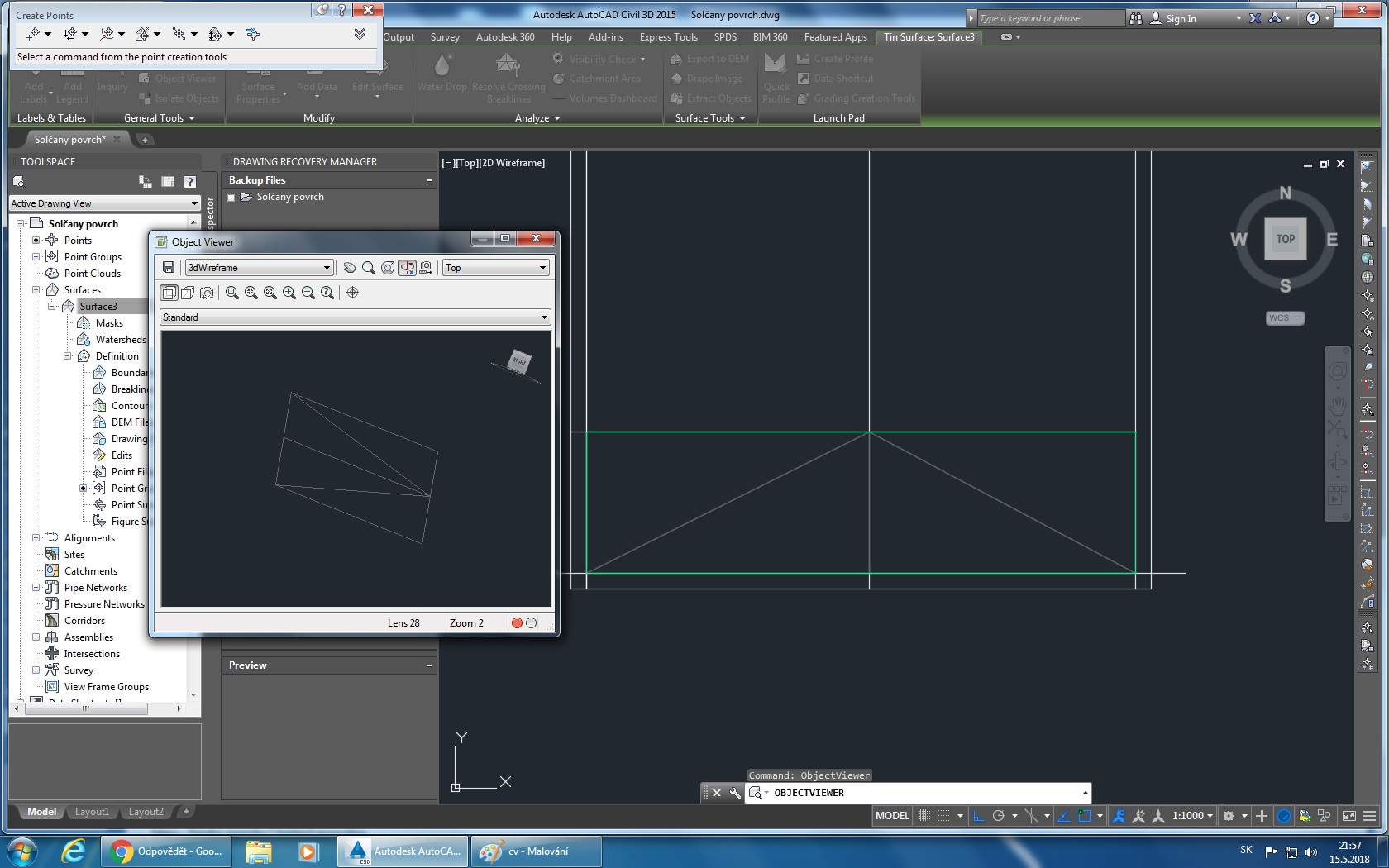Switch to Layout2 tab
Image resolution: width=1389 pixels, height=868 pixels.
[146, 812]
